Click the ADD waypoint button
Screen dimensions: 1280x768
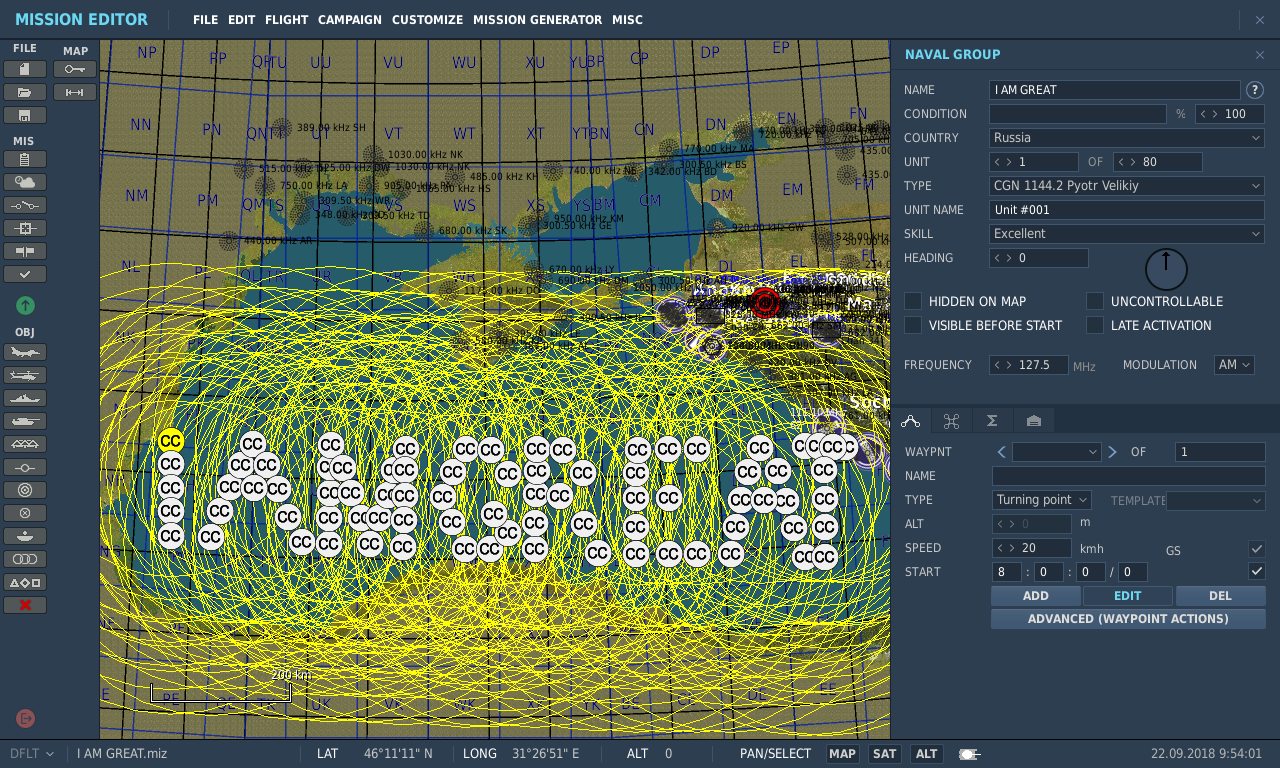(1036, 596)
